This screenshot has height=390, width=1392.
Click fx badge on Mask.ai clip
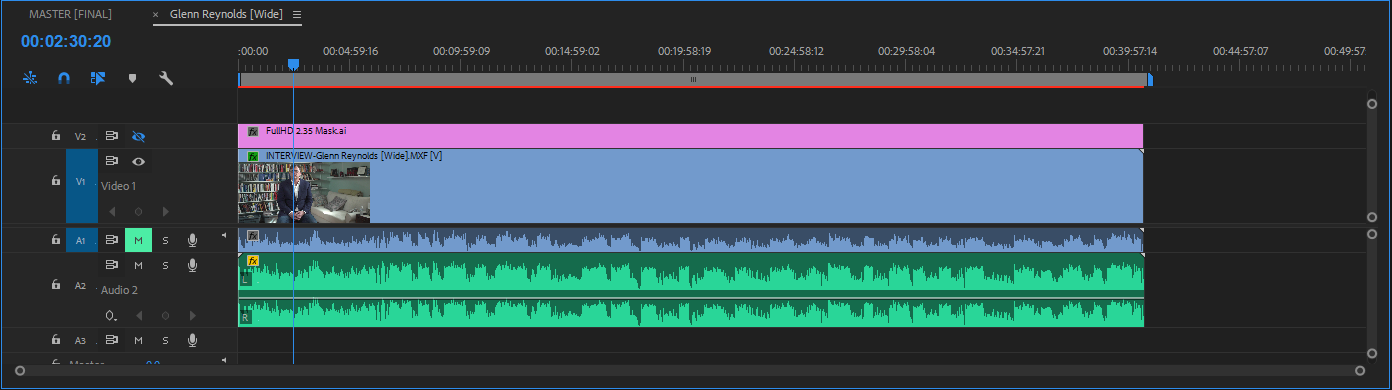coord(253,131)
